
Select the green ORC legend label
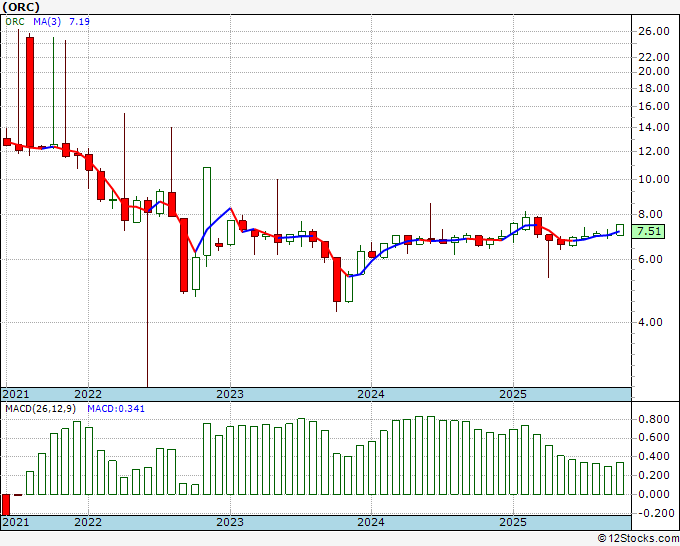(x=15, y=21)
